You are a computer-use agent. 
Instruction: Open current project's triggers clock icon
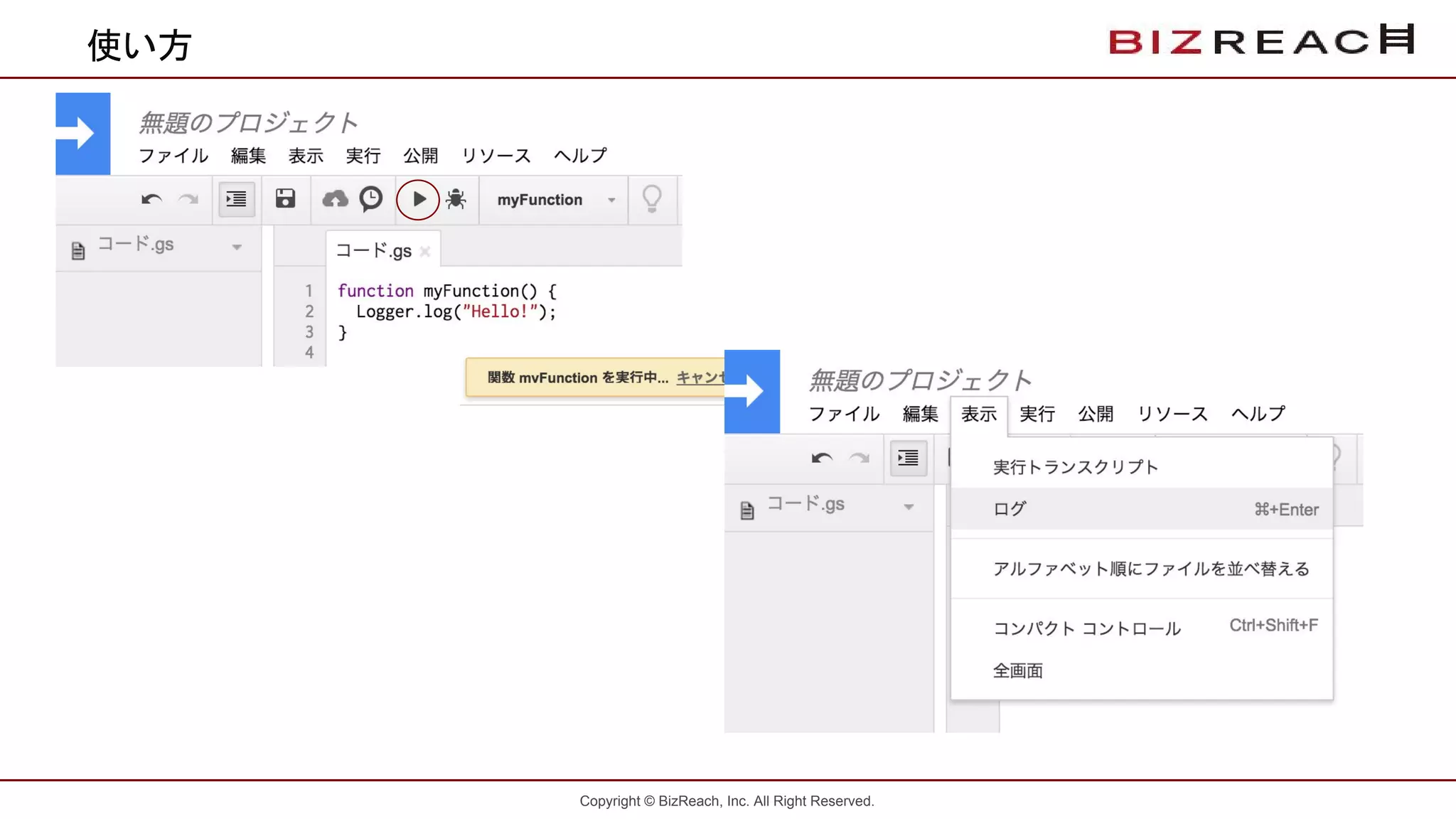coord(370,199)
